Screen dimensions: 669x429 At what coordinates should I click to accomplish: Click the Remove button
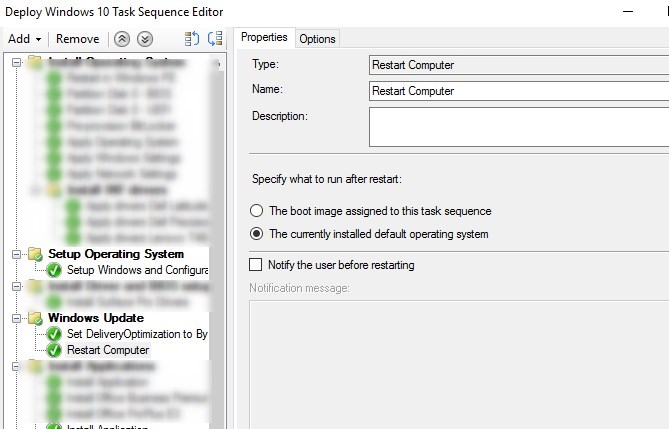click(77, 39)
